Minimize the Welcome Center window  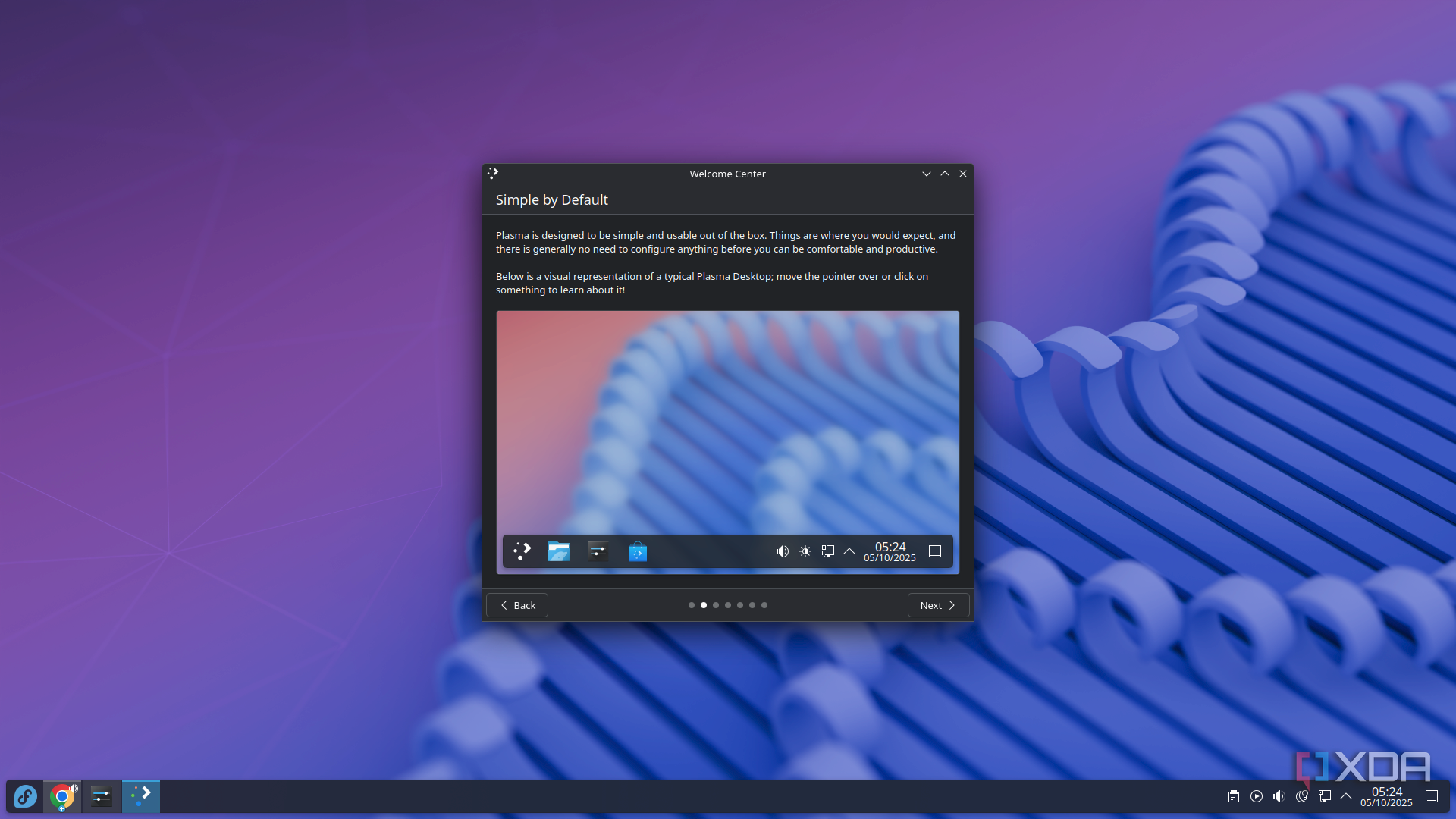tap(927, 174)
